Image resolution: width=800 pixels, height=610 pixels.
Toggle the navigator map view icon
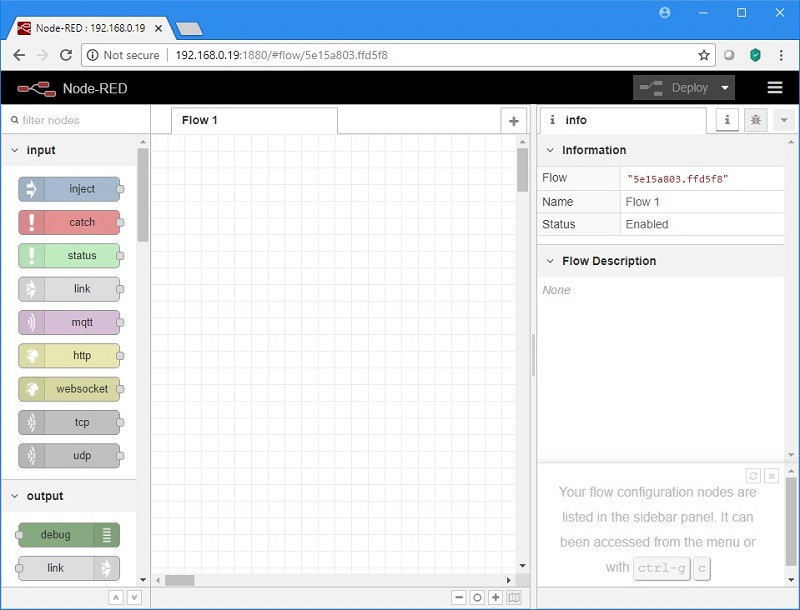(x=514, y=597)
